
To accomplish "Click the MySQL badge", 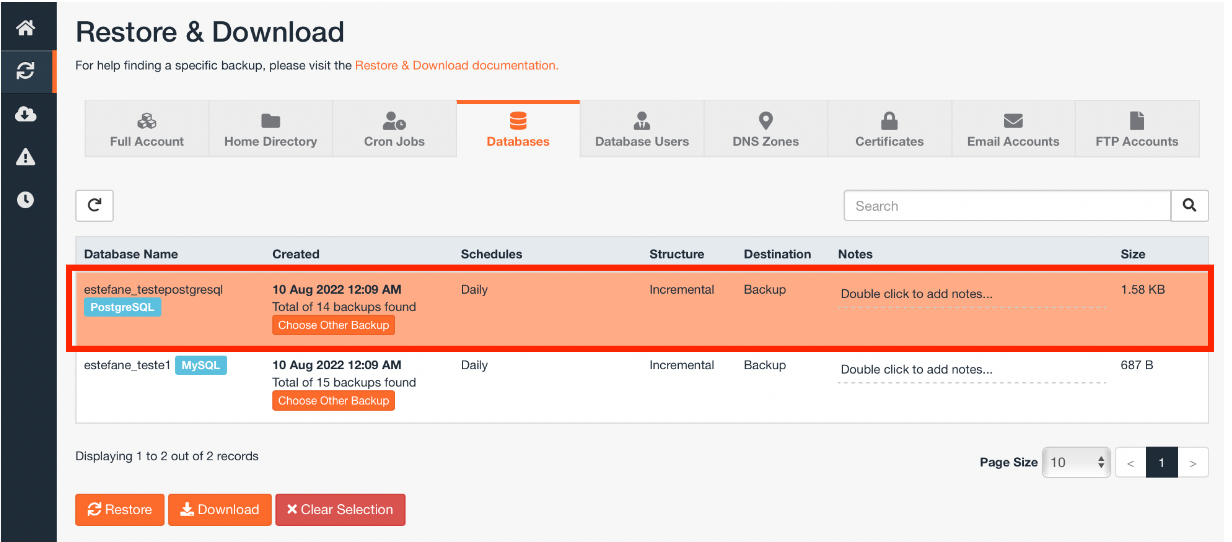I will 201,365.
